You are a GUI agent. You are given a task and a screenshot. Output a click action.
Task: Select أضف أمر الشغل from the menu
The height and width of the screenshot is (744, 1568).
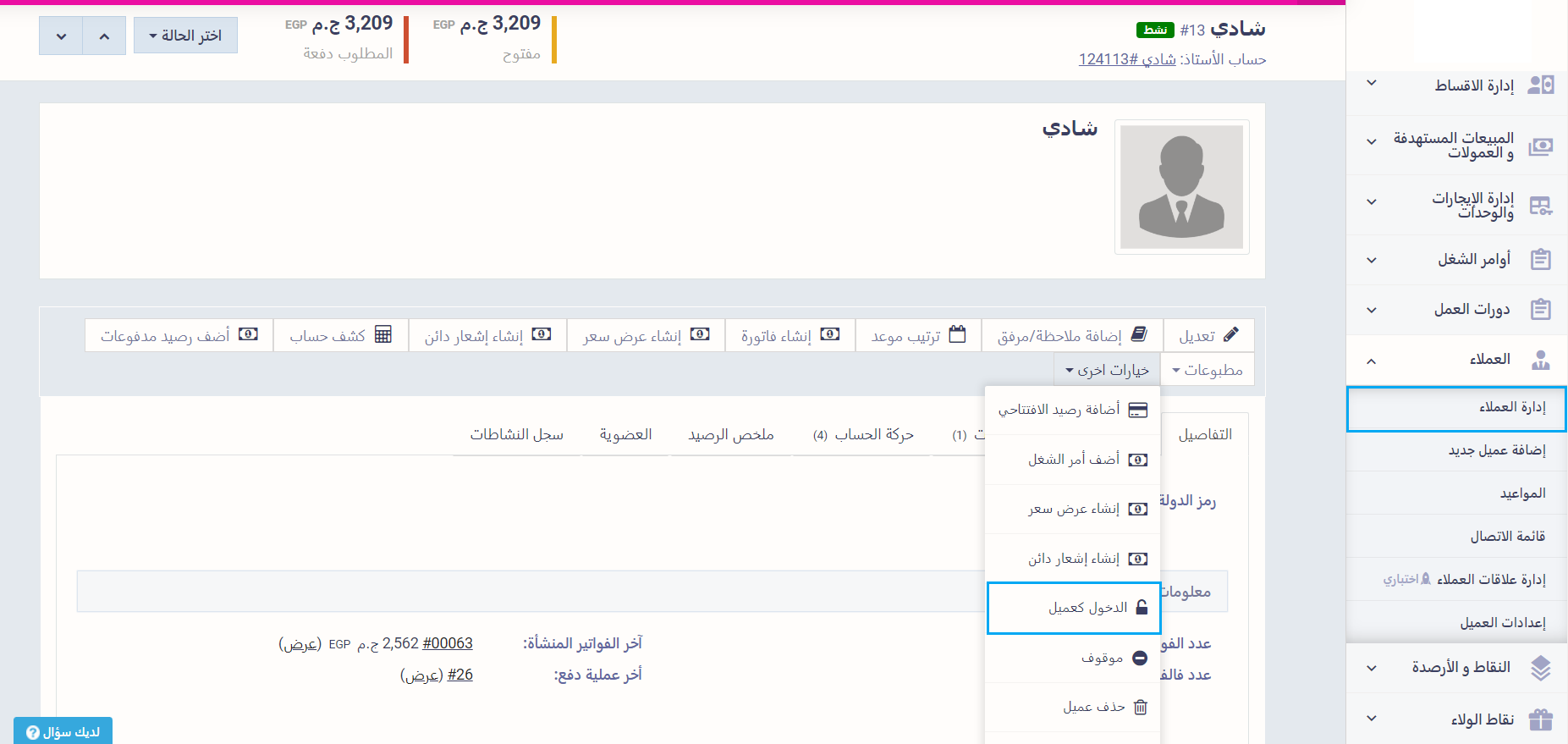(1074, 460)
